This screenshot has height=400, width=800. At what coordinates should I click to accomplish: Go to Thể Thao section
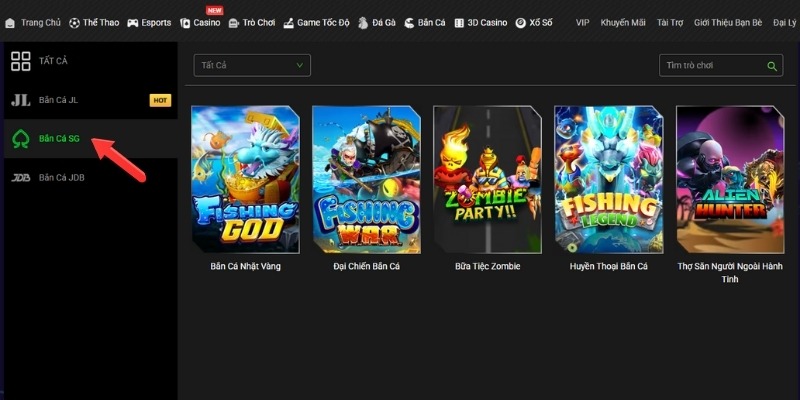(x=101, y=22)
